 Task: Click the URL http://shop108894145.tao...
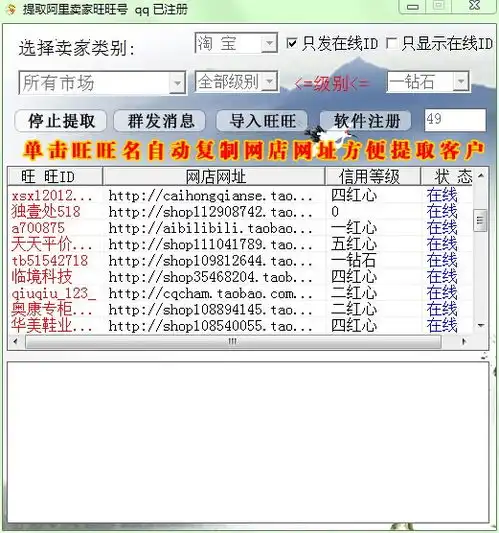210,310
